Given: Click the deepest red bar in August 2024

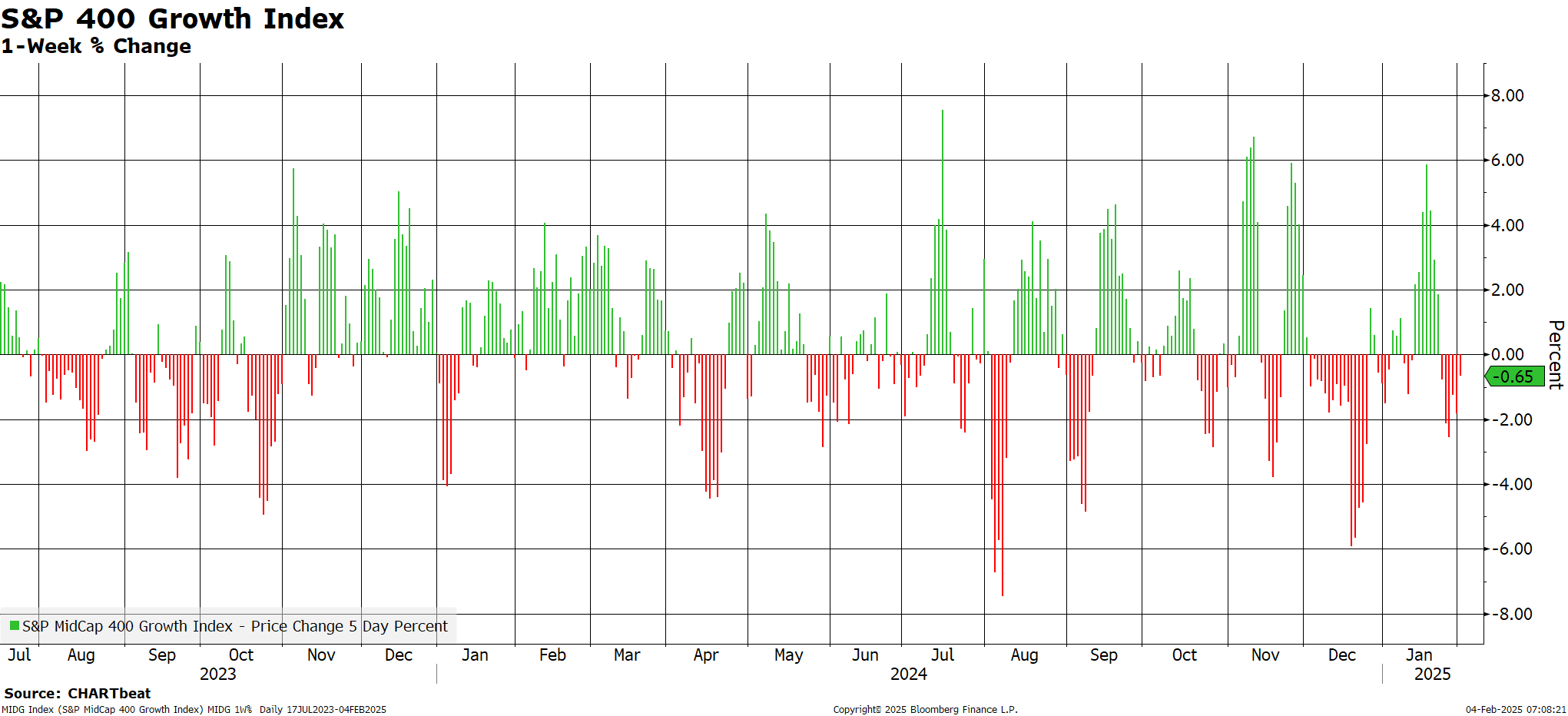Looking at the screenshot, I should coord(1002,475).
